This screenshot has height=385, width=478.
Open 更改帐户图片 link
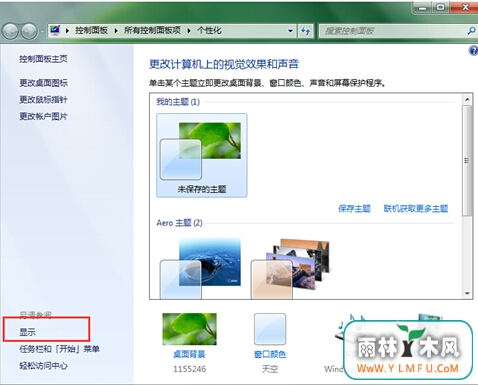[43, 116]
